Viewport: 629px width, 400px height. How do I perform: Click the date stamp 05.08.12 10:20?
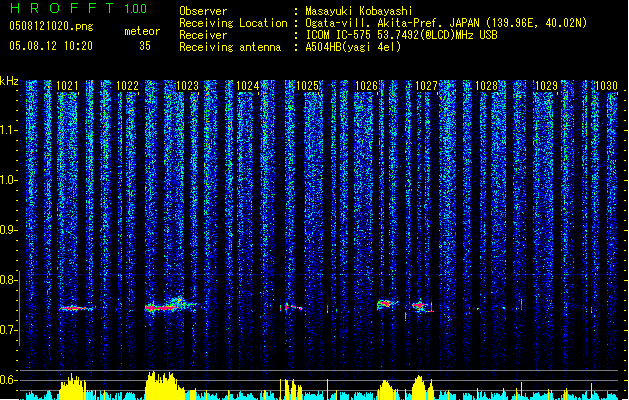click(x=51, y=46)
